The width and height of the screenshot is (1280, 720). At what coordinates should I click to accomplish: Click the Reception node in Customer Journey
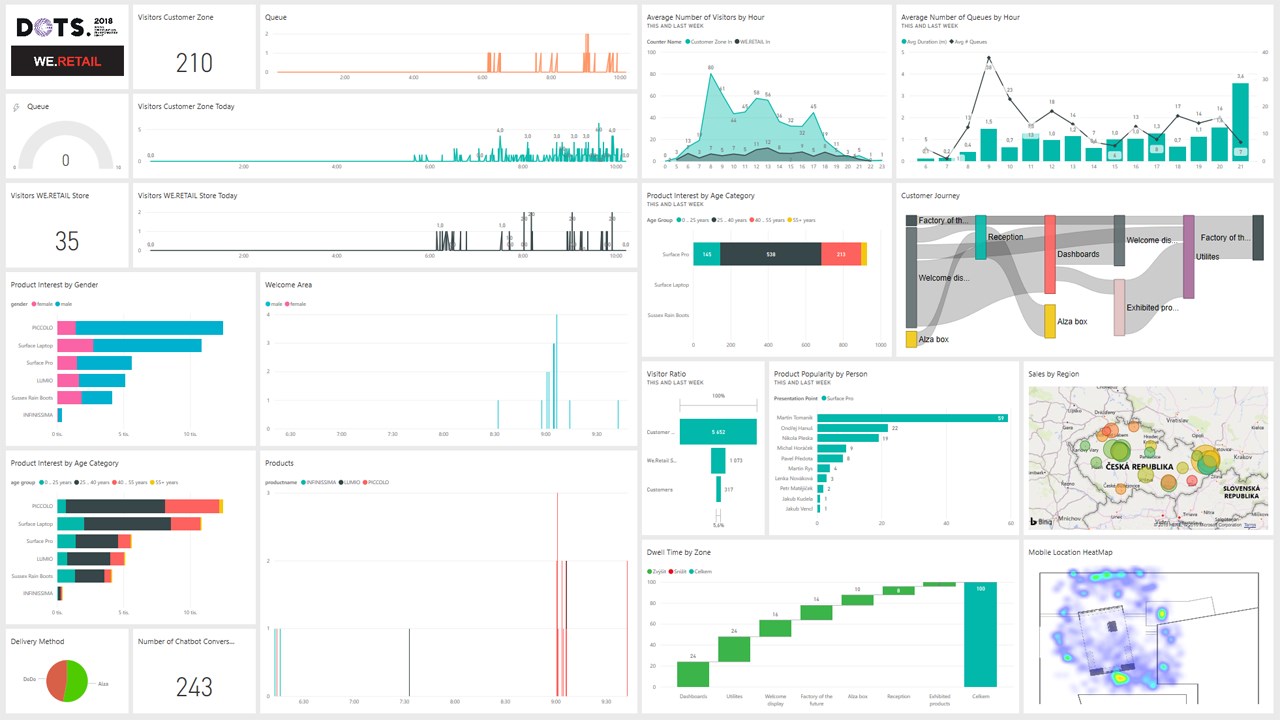tap(981, 237)
